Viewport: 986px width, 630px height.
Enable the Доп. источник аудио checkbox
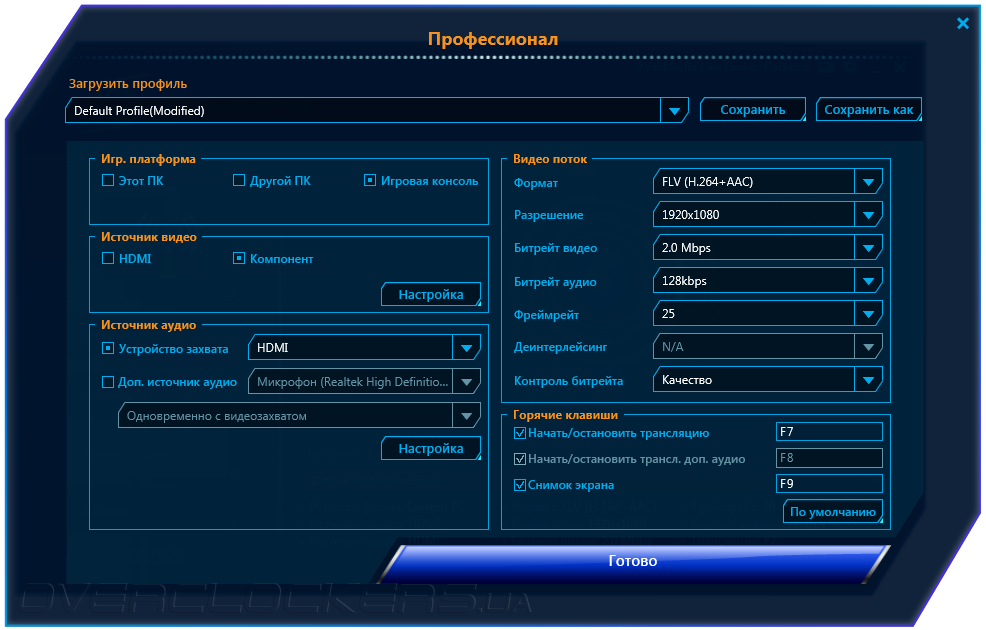pyautogui.click(x=108, y=382)
